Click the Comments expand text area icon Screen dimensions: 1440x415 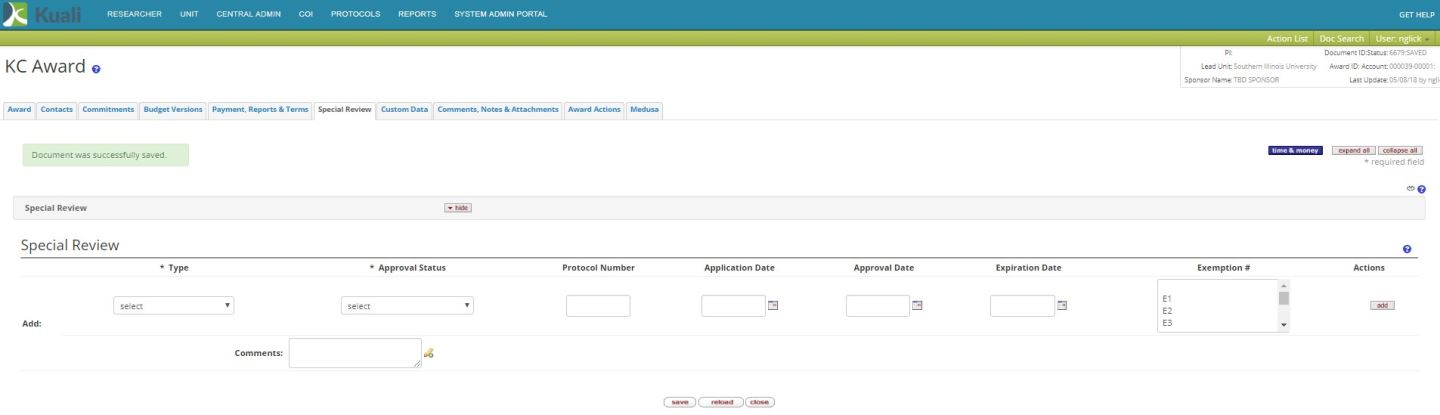click(429, 352)
